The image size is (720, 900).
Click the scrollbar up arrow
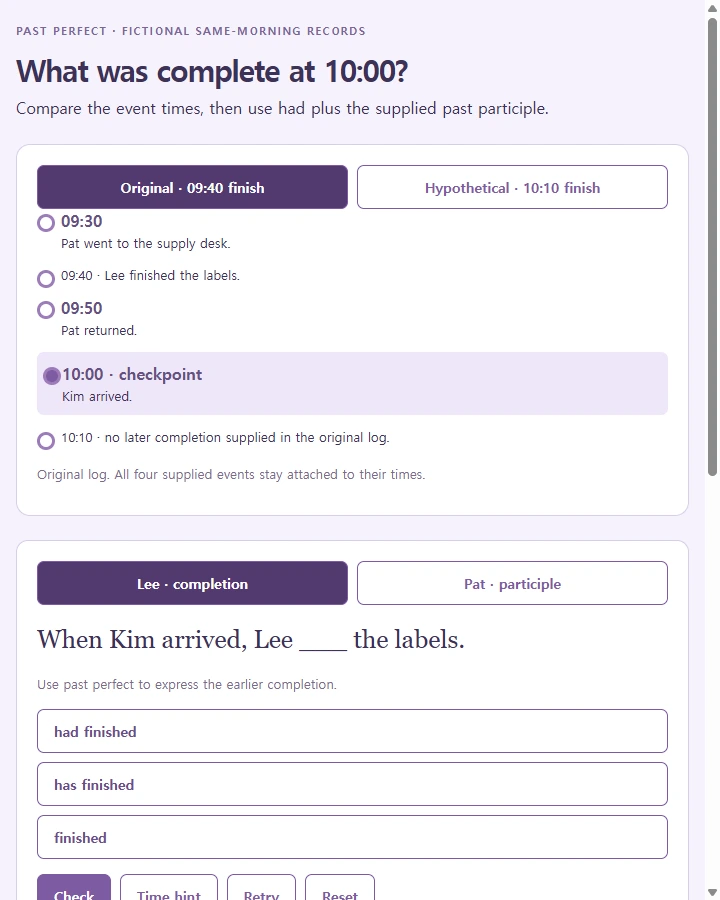click(712, 8)
